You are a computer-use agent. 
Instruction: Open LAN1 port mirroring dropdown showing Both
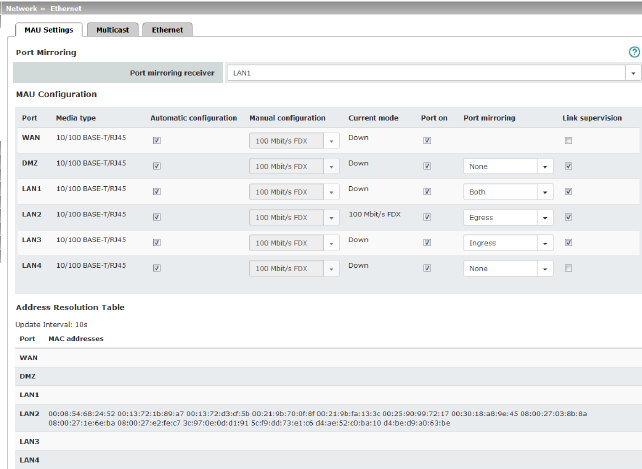[508, 192]
